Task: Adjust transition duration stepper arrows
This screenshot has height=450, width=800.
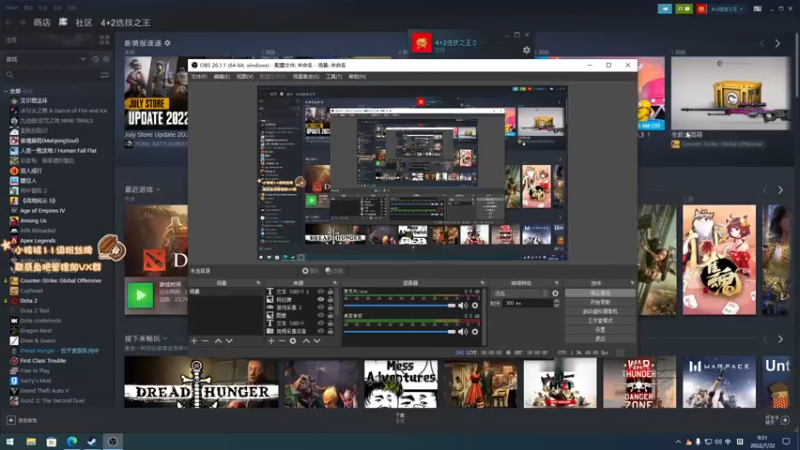Action: click(556, 303)
